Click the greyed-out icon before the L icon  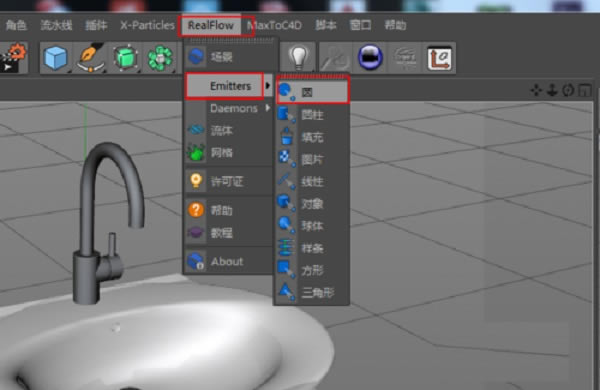(405, 58)
